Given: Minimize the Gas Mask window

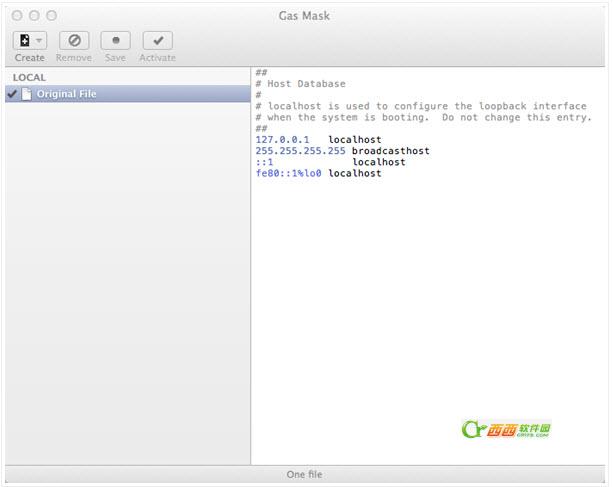Looking at the screenshot, I should click(35, 16).
